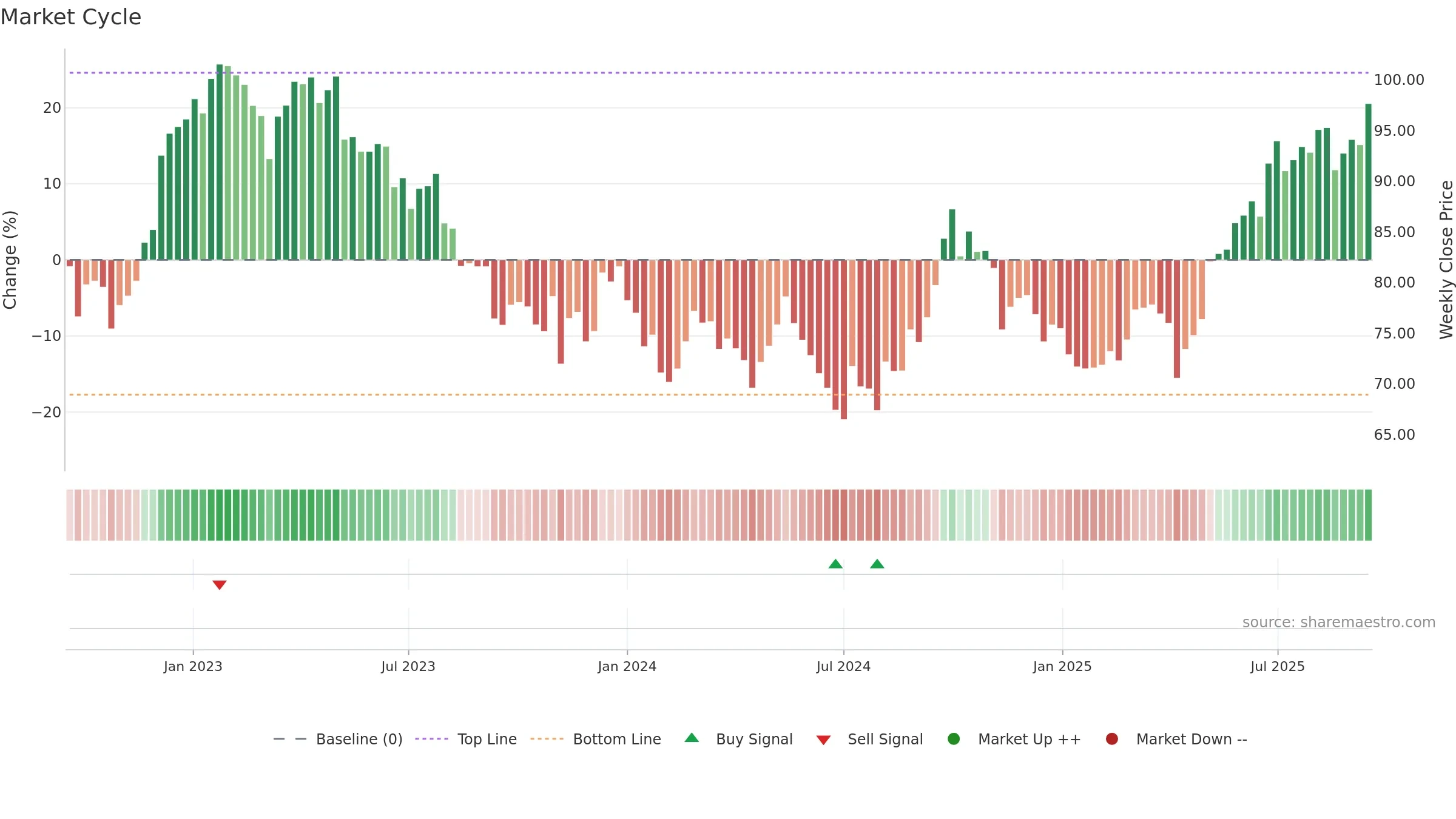Click the Jul 2023 x-axis label
This screenshot has width=1456, height=819.
coord(408,666)
